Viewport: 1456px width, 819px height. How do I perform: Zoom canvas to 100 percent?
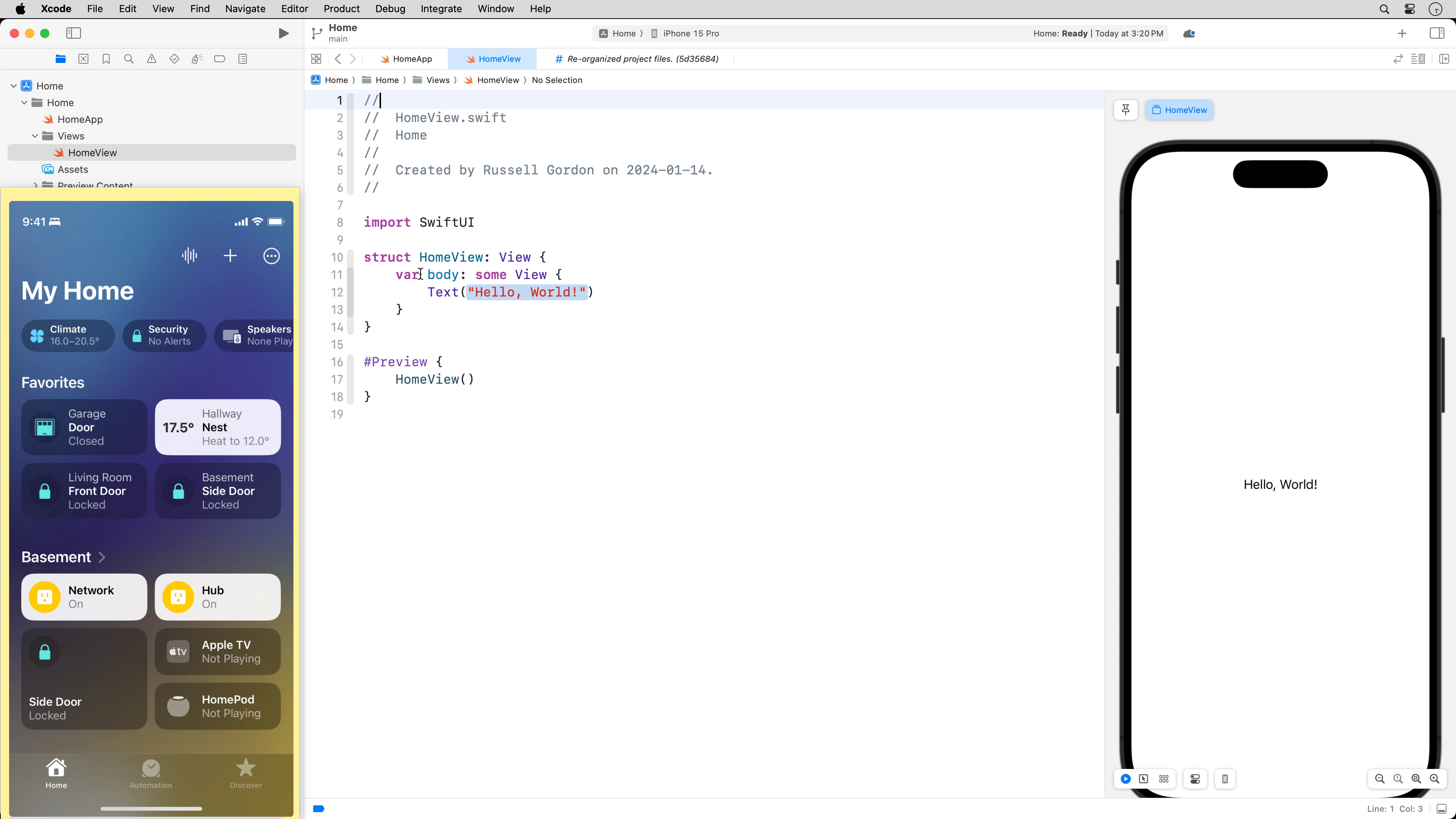click(x=1398, y=779)
